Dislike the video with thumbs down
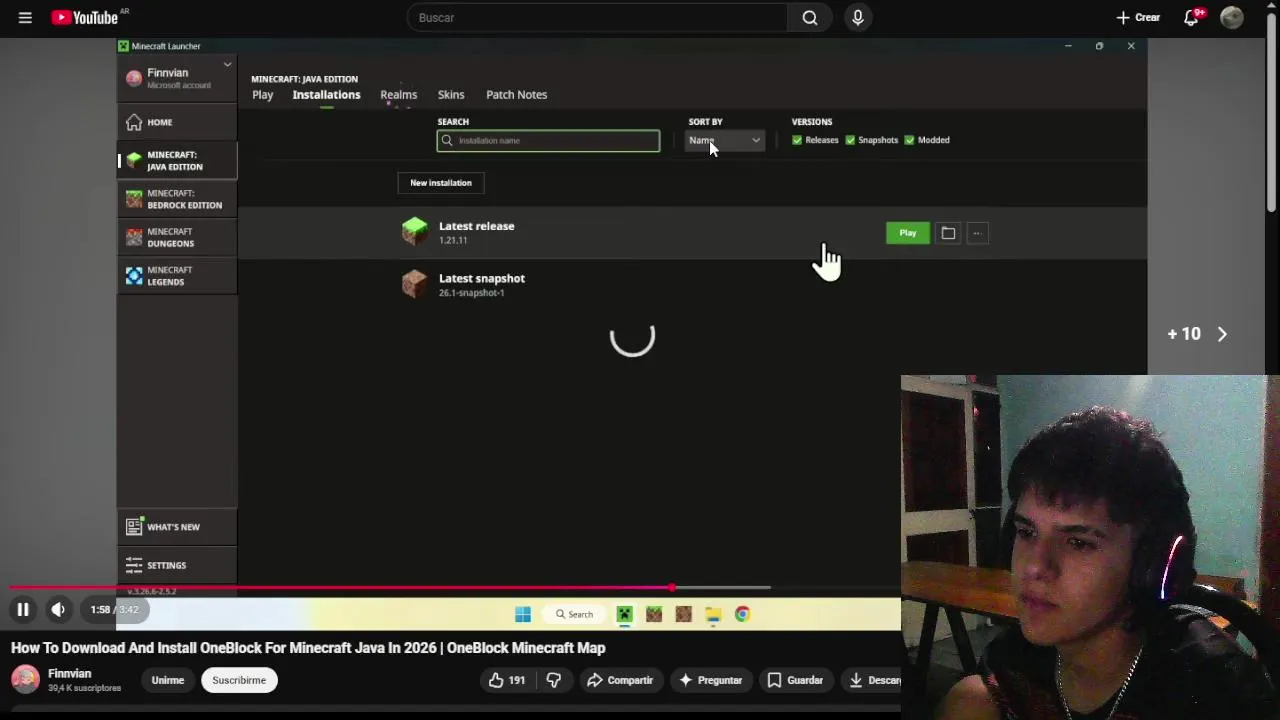 (x=553, y=680)
